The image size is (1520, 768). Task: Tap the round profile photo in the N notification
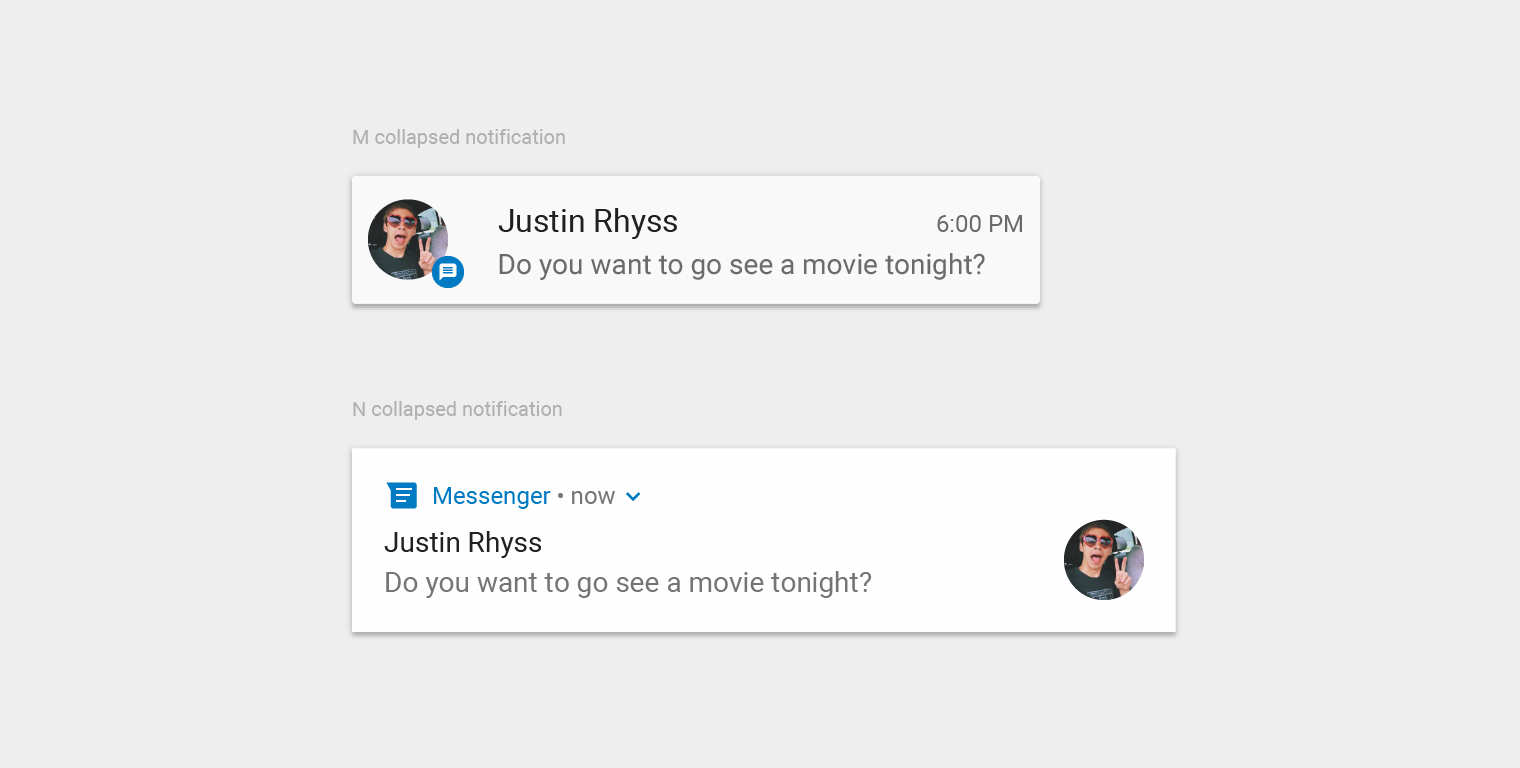click(1103, 560)
